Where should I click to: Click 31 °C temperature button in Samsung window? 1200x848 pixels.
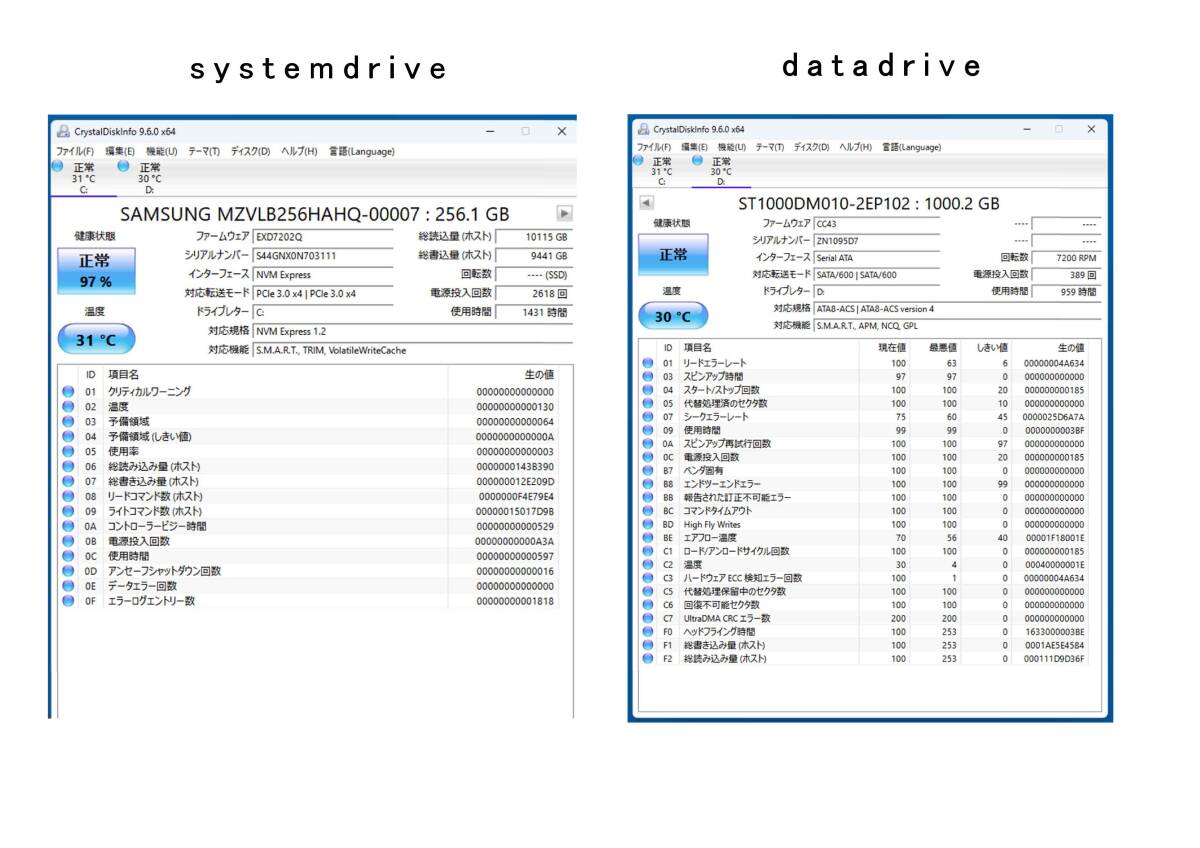click(95, 340)
